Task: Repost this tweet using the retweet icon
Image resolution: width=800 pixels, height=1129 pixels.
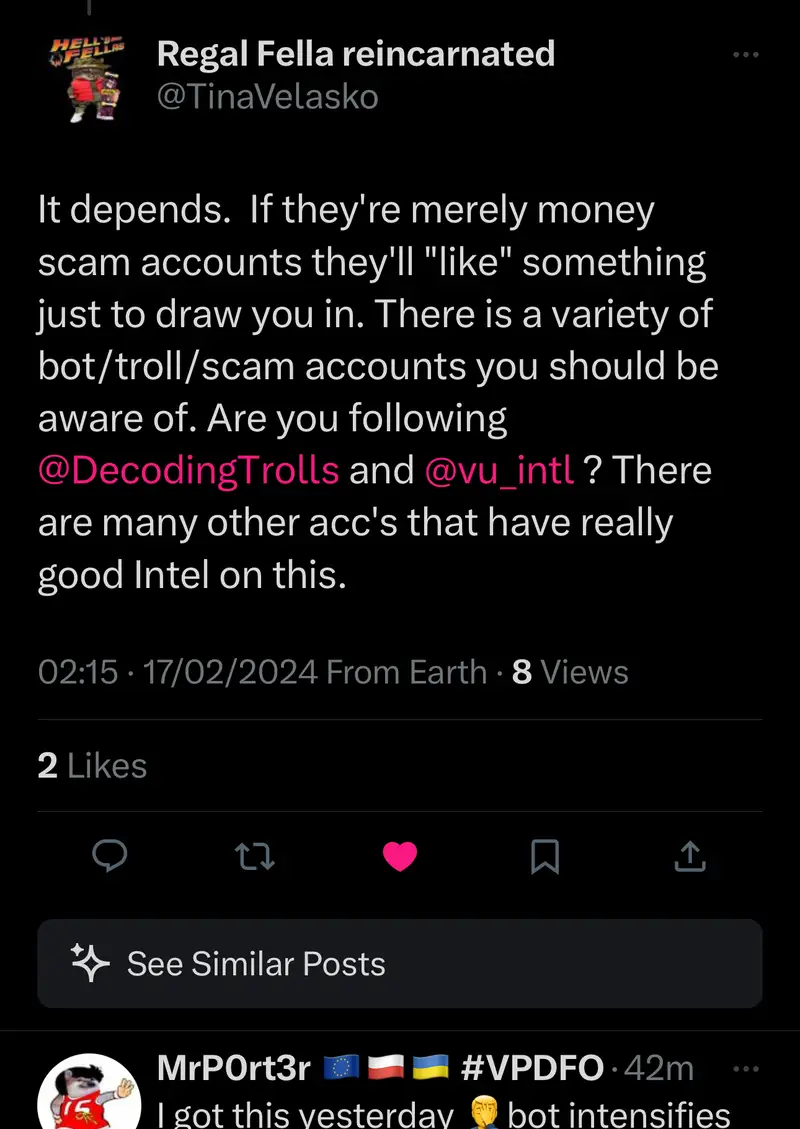Action: [254, 856]
